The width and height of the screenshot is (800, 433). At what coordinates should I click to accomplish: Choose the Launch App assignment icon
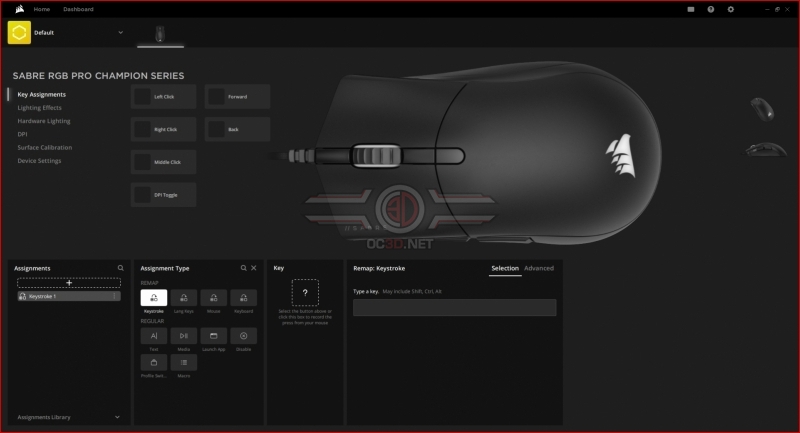click(x=213, y=336)
